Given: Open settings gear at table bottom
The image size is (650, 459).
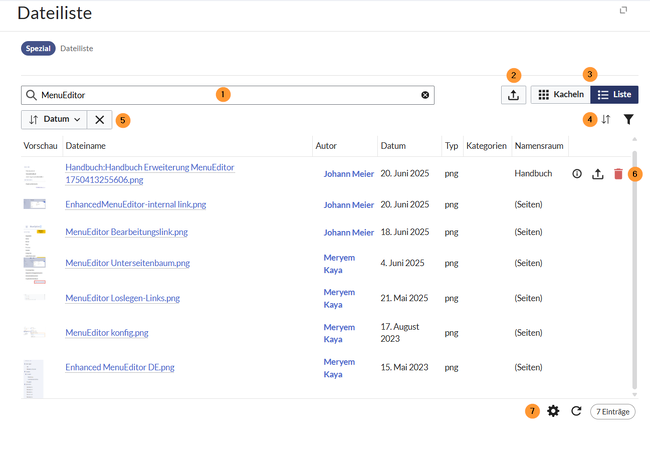Looking at the screenshot, I should click(x=553, y=411).
